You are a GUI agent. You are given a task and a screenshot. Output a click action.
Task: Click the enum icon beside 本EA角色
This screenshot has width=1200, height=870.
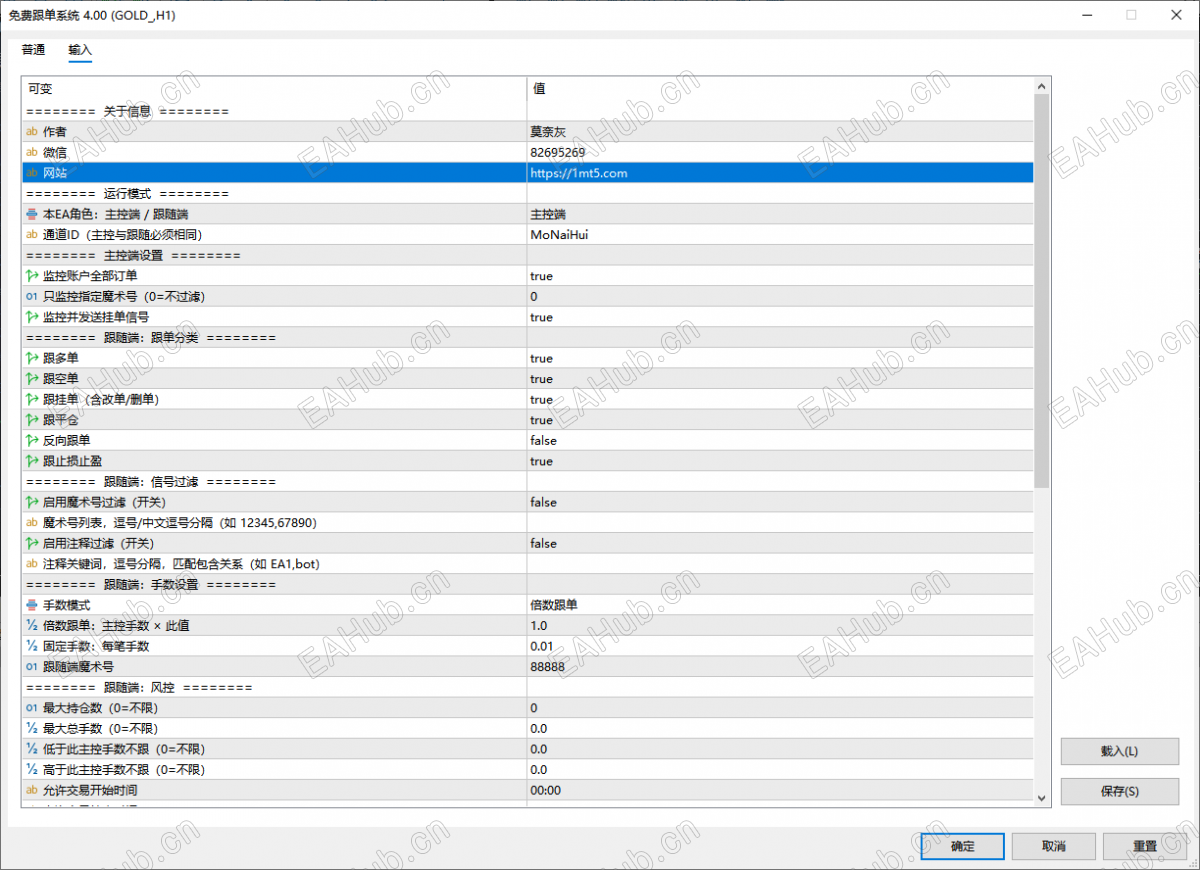31,214
